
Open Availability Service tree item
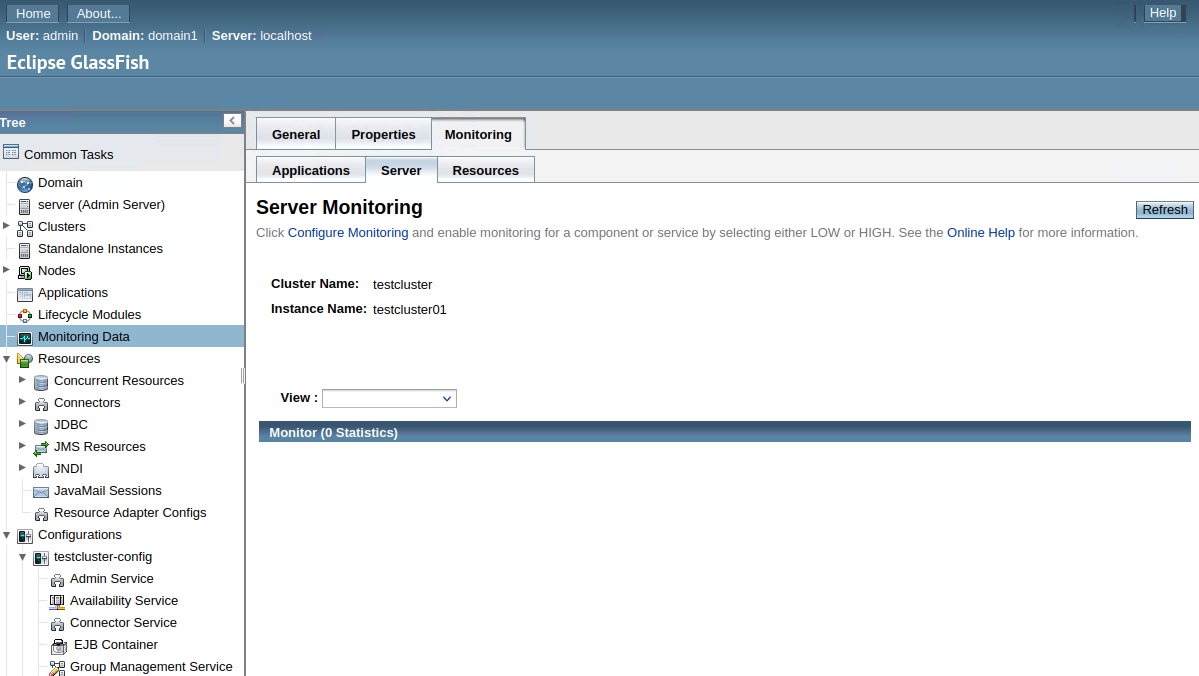tap(124, 601)
